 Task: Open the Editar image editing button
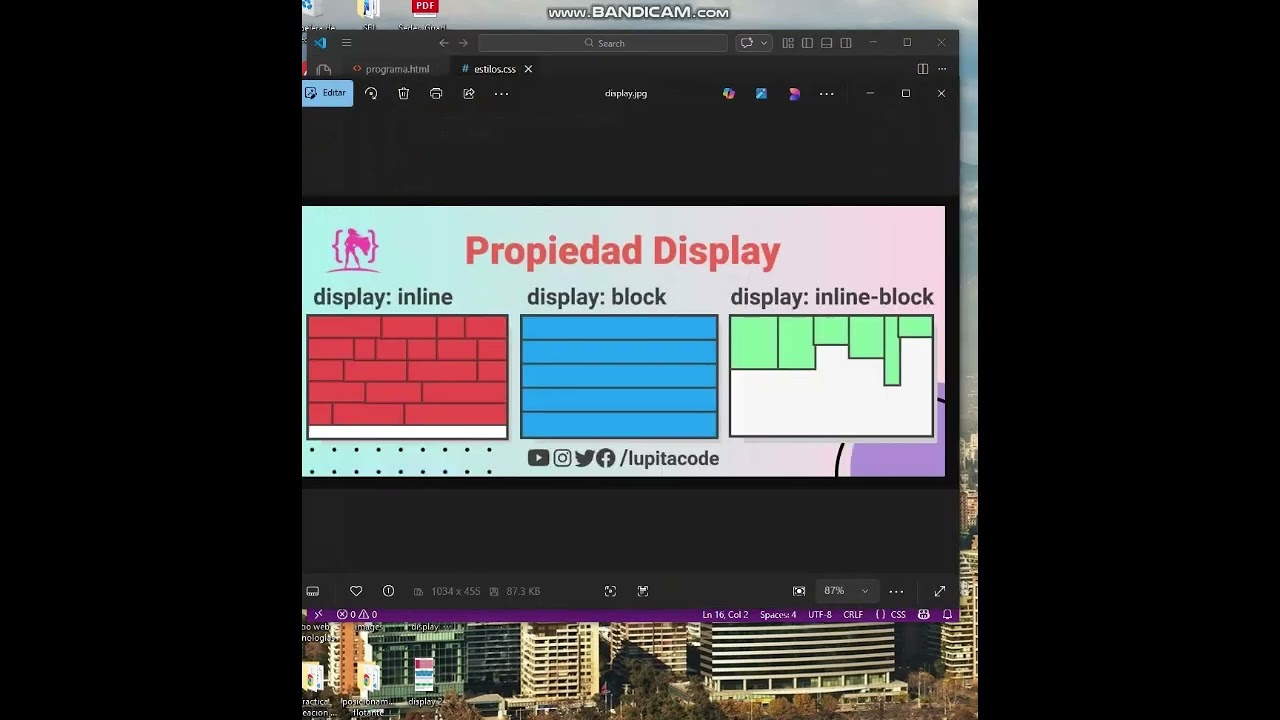point(328,93)
